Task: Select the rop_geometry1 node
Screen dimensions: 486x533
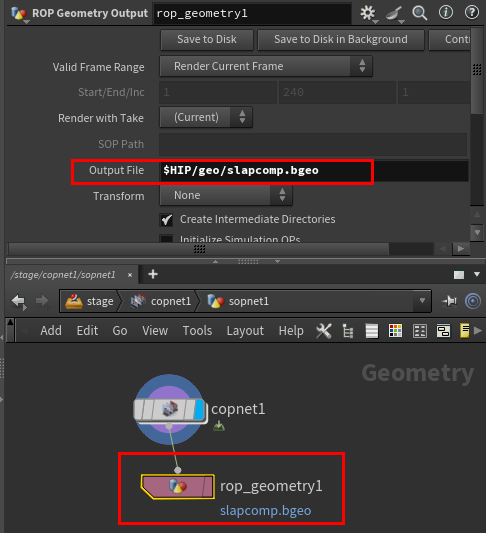Action: 178,487
